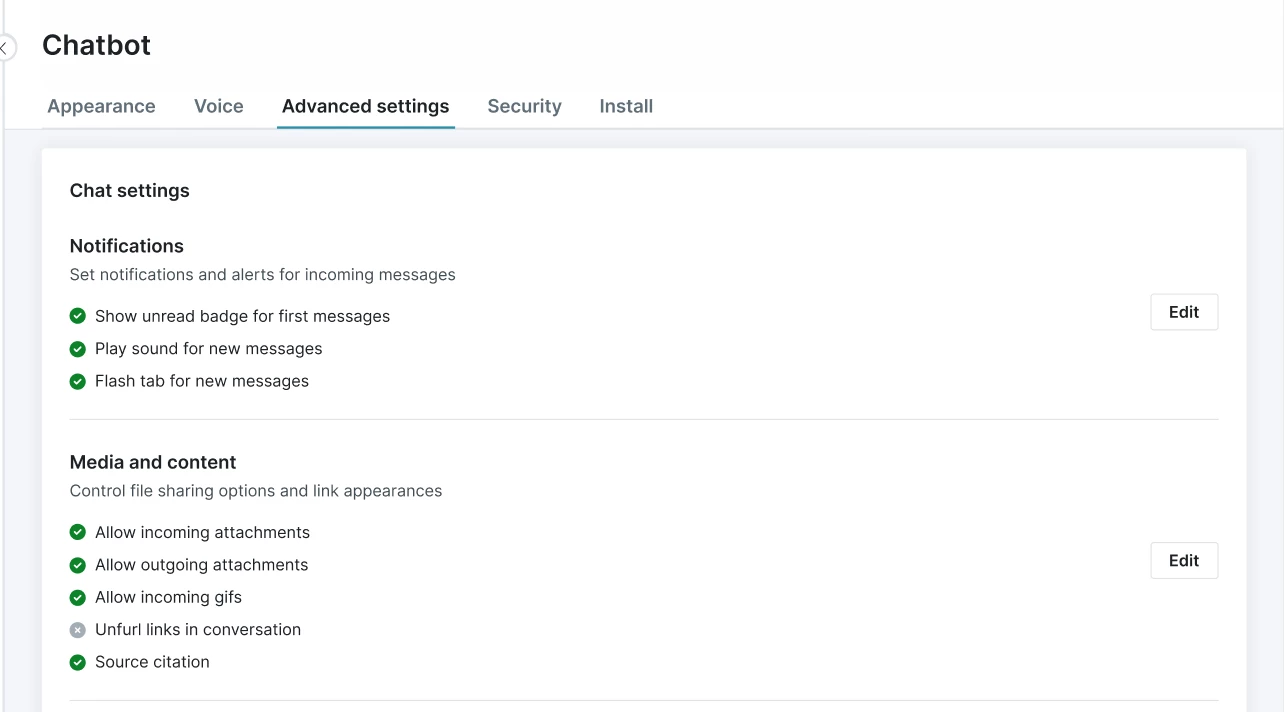Go to the Security tab
1284x712 pixels.
click(524, 106)
